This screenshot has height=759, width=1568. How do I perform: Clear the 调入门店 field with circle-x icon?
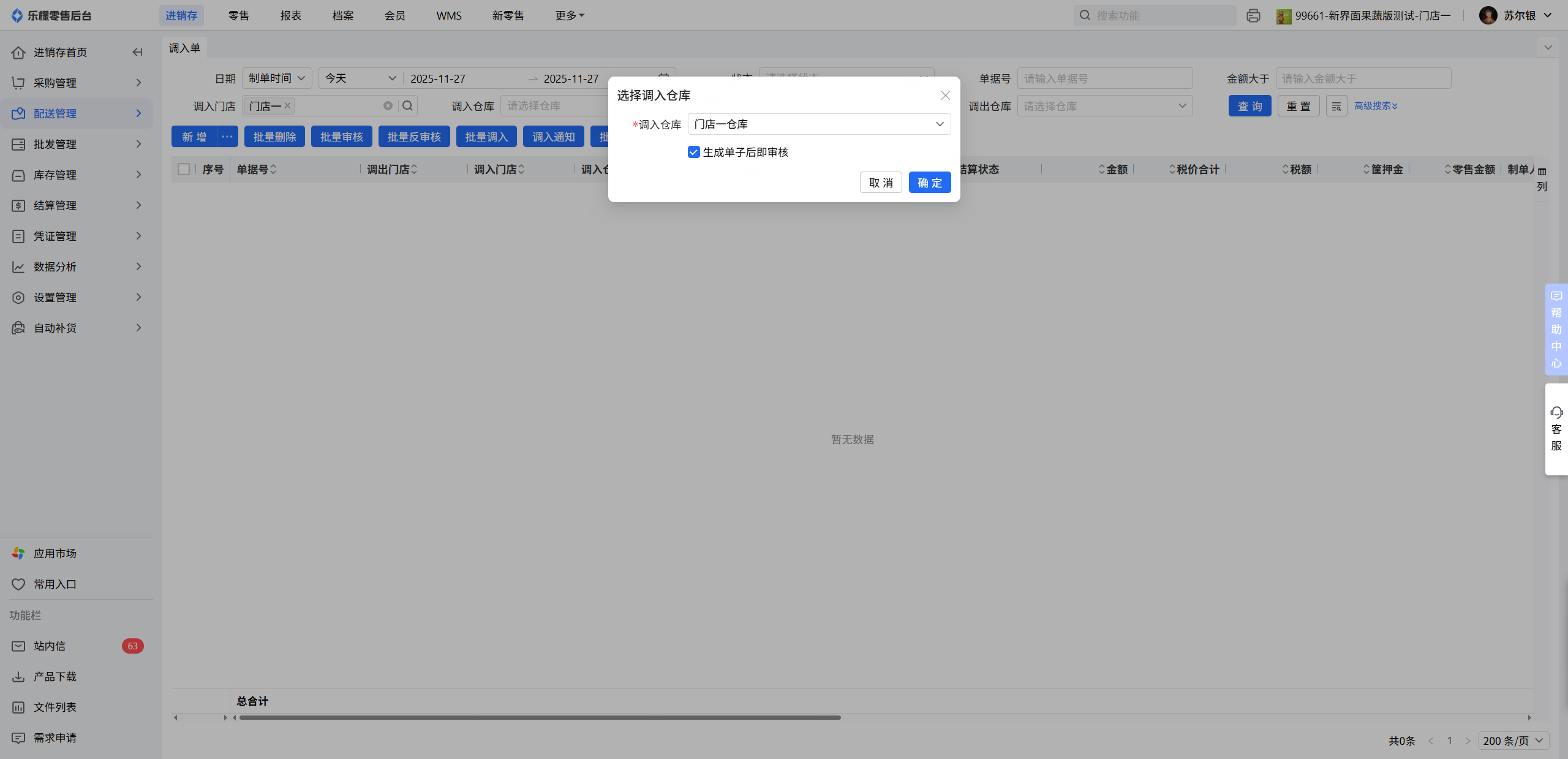coord(388,106)
